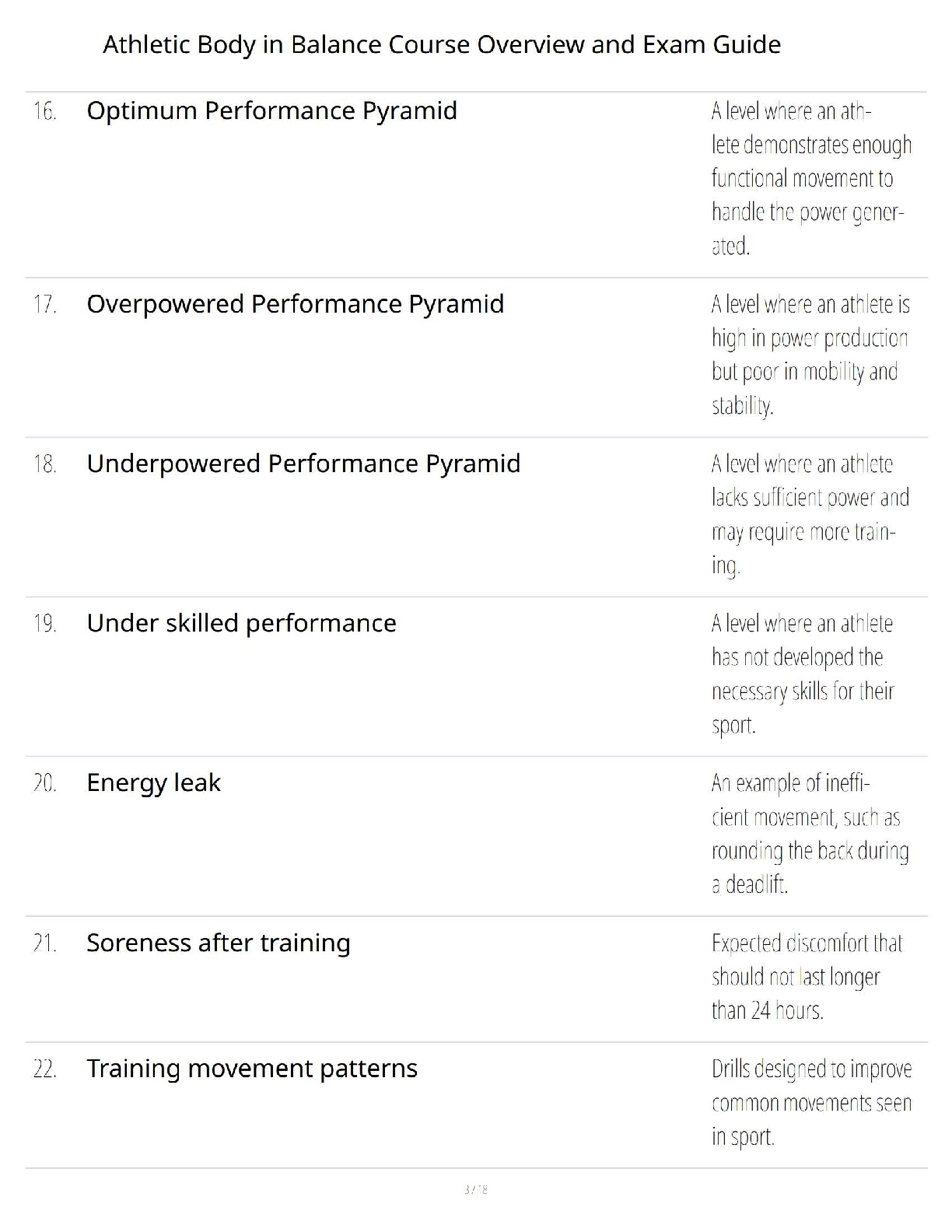Select the Under skilled performance term

point(241,623)
